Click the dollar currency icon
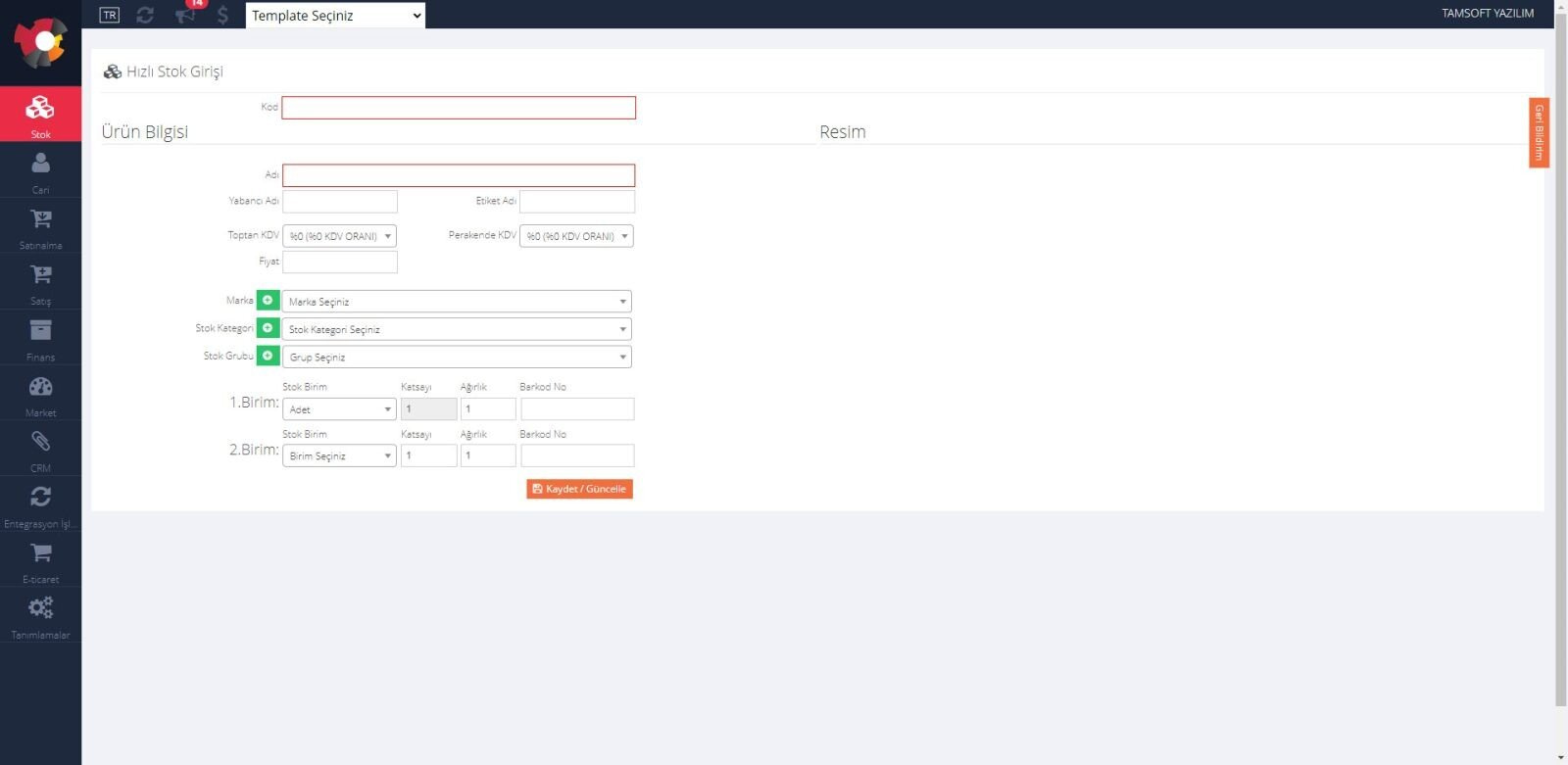The image size is (1568, 765). (222, 15)
